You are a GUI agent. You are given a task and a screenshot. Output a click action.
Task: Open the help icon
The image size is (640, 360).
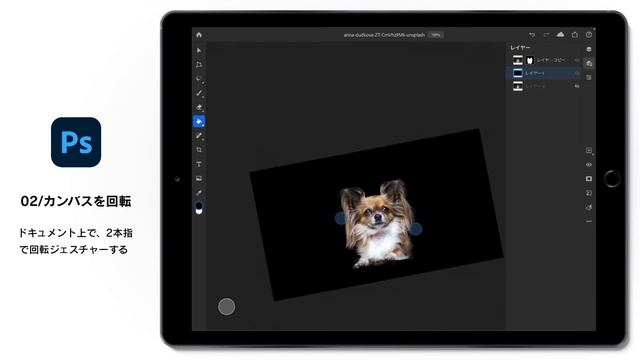point(589,35)
